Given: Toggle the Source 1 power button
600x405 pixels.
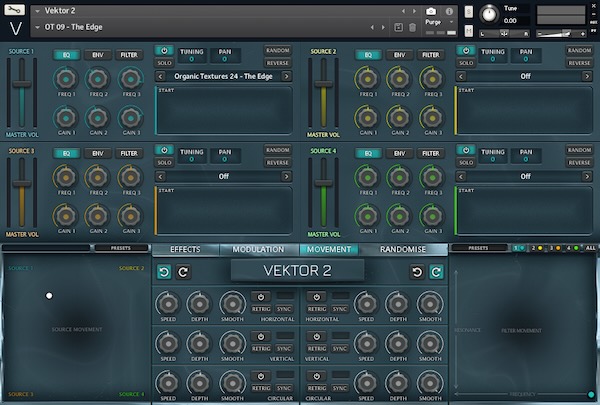Looking at the screenshot, I should 164,50.
